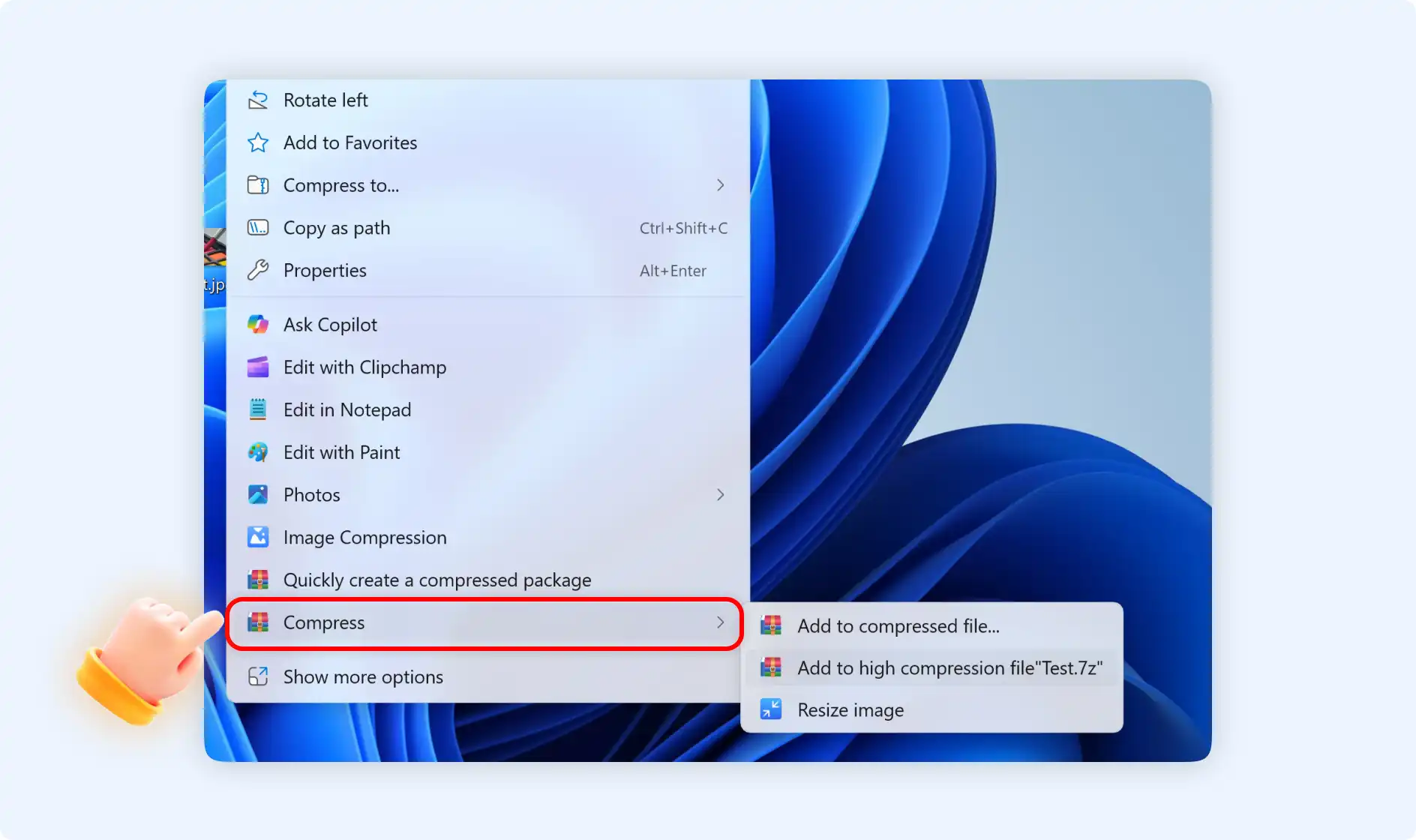Select Edit with Clipchamp
The image size is (1416, 840).
[x=487, y=367]
